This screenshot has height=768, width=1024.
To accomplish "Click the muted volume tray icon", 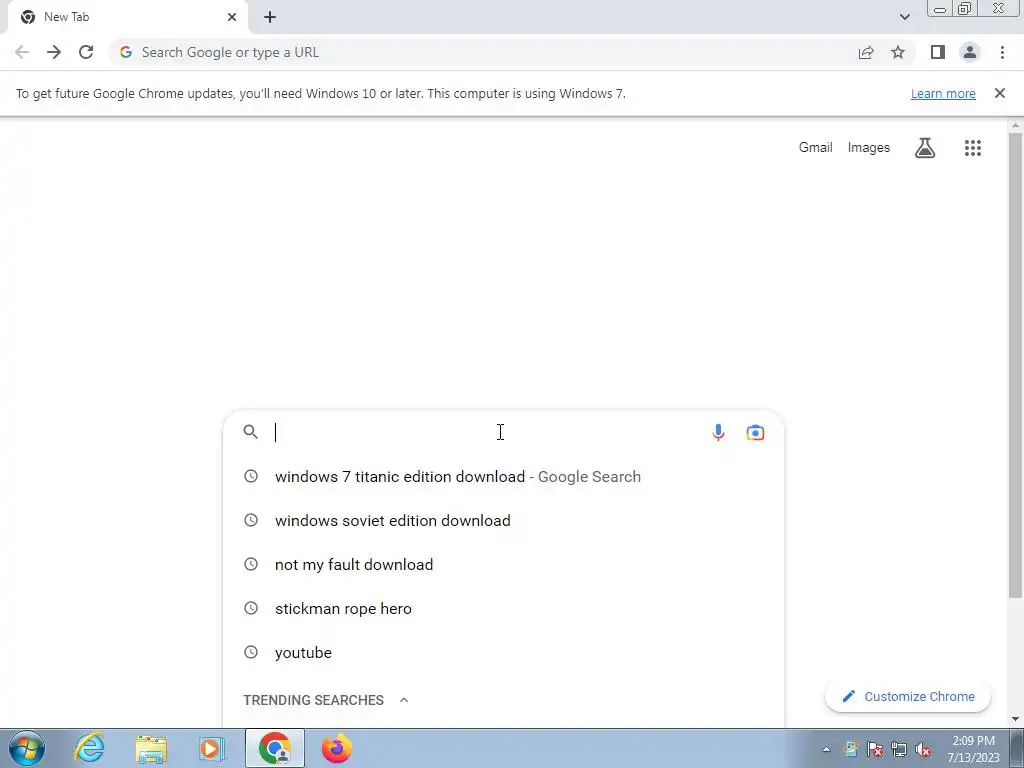I will coord(923,750).
